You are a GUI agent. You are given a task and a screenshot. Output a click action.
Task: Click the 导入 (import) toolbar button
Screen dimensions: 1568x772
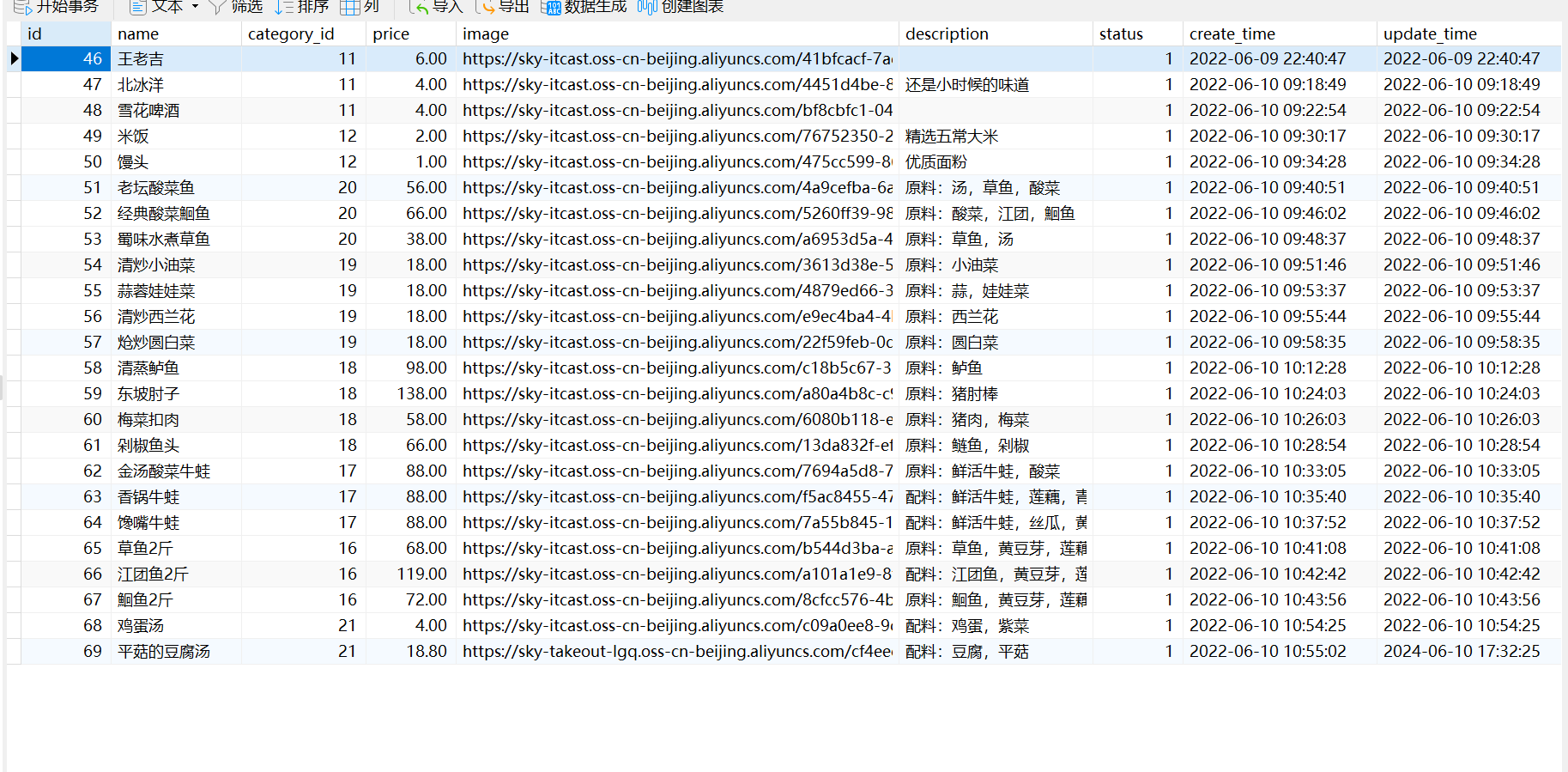click(436, 7)
